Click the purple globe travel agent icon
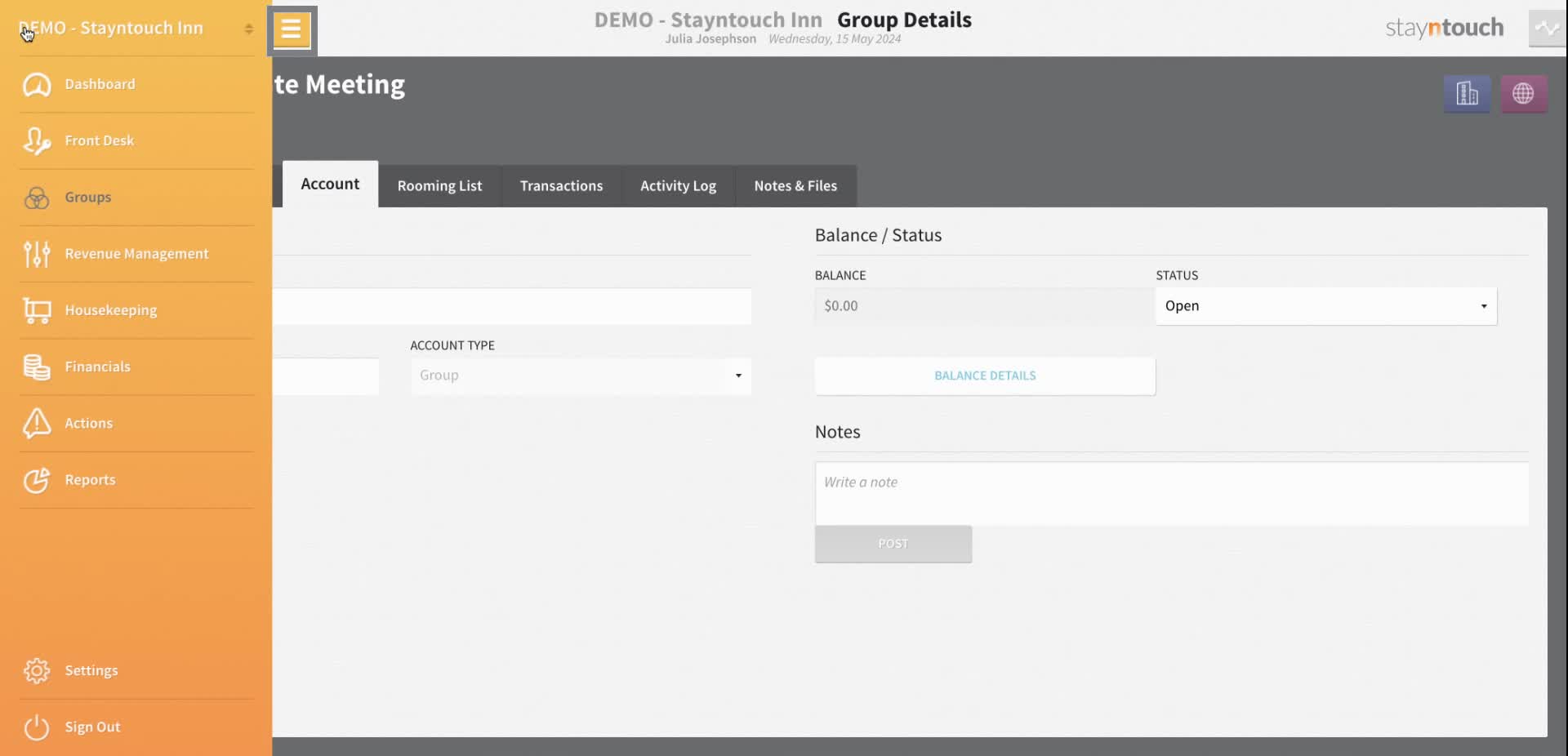Viewport: 1568px width, 756px height. point(1523,94)
